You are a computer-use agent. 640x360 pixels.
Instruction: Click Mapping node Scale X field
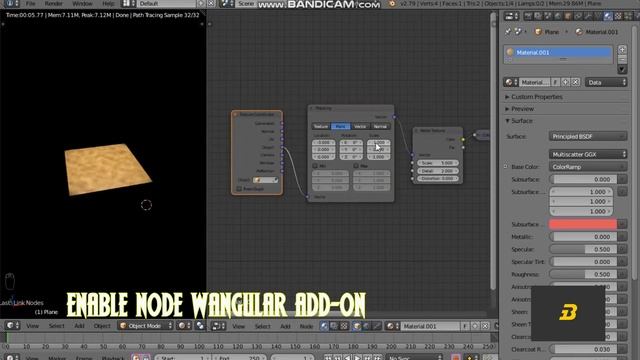379,142
